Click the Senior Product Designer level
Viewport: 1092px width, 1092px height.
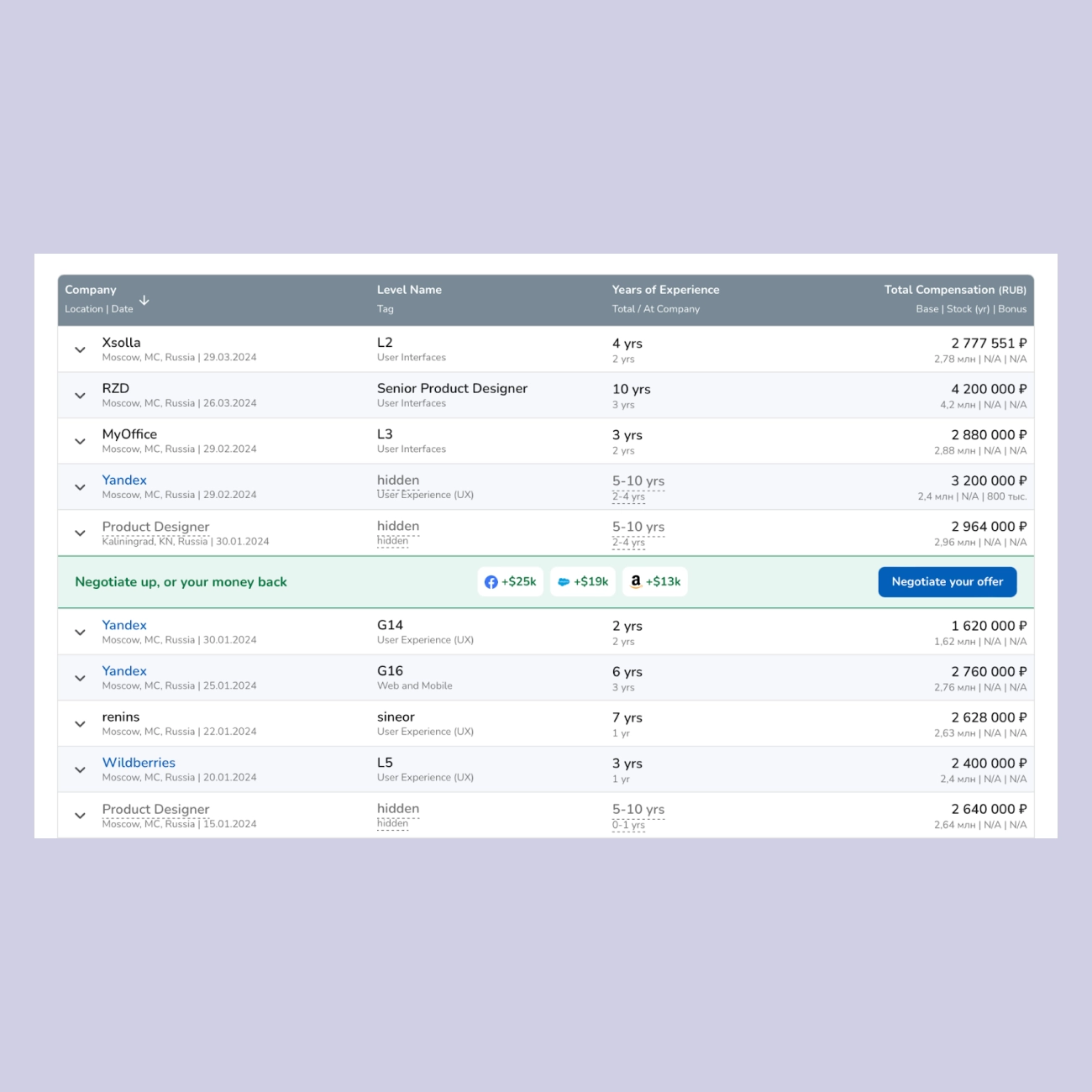click(452, 389)
